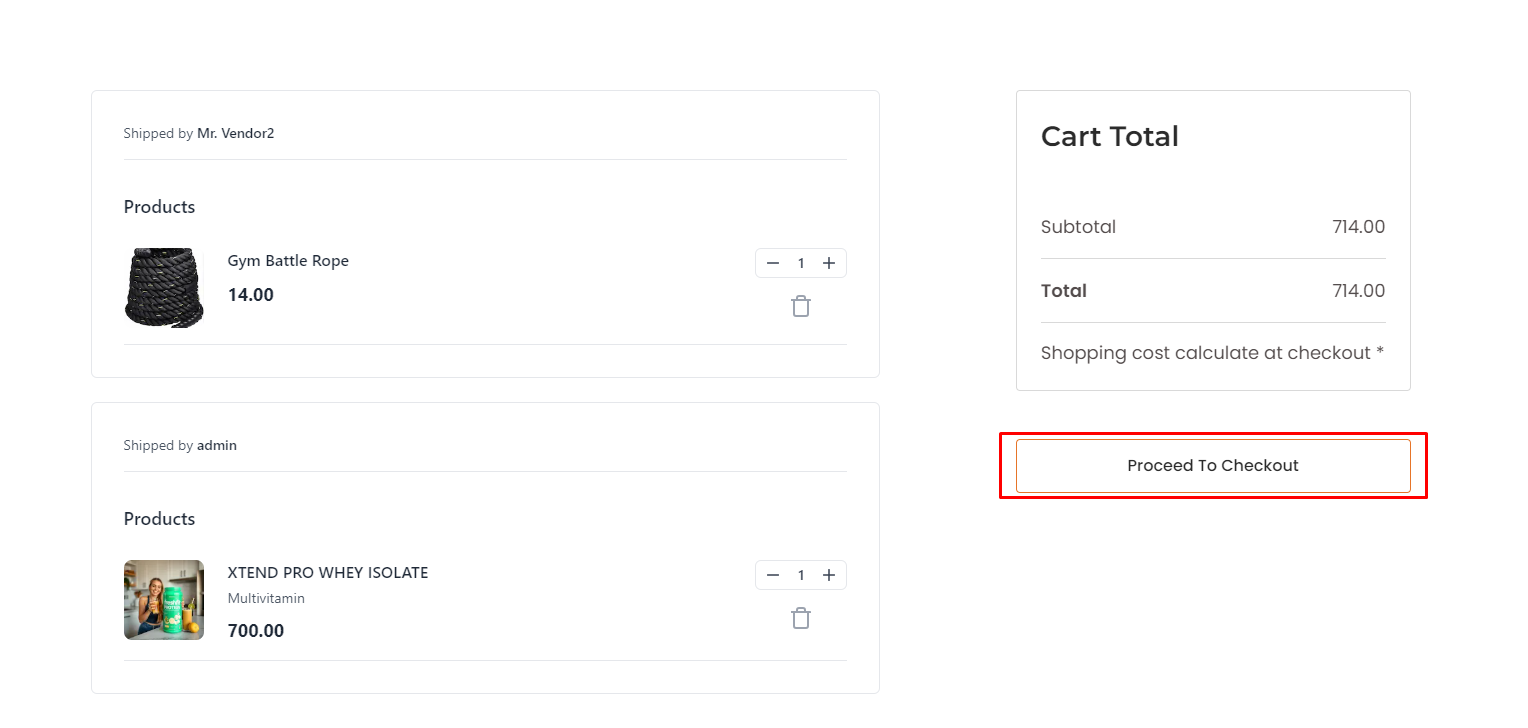Screen dimensions: 1528x728
Task: Click the shopping cost calculate note
Action: pyautogui.click(x=1212, y=353)
